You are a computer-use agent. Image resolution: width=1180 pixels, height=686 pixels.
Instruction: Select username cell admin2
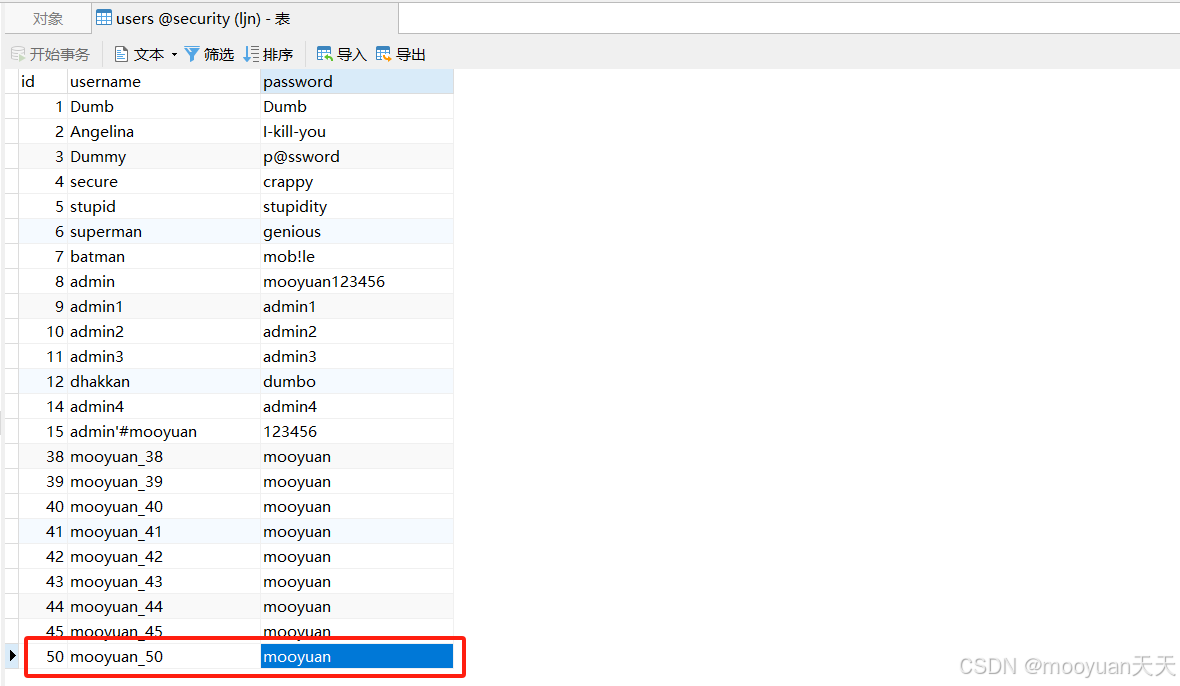tap(163, 331)
